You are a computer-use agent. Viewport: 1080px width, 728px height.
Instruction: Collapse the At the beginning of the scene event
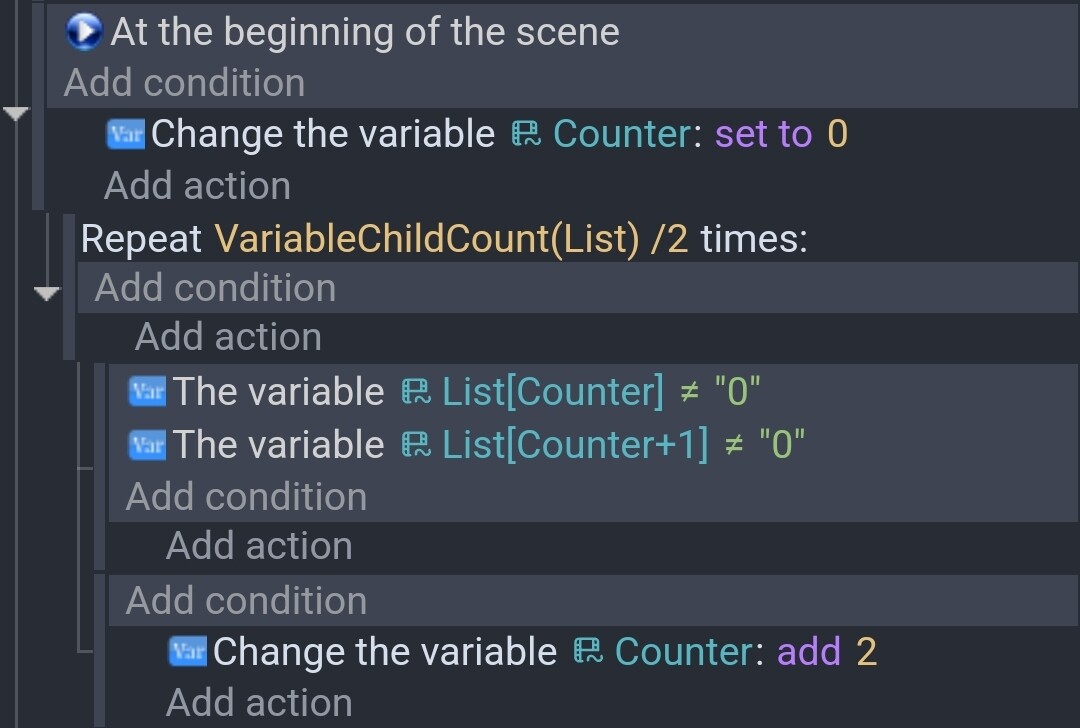click(x=15, y=114)
